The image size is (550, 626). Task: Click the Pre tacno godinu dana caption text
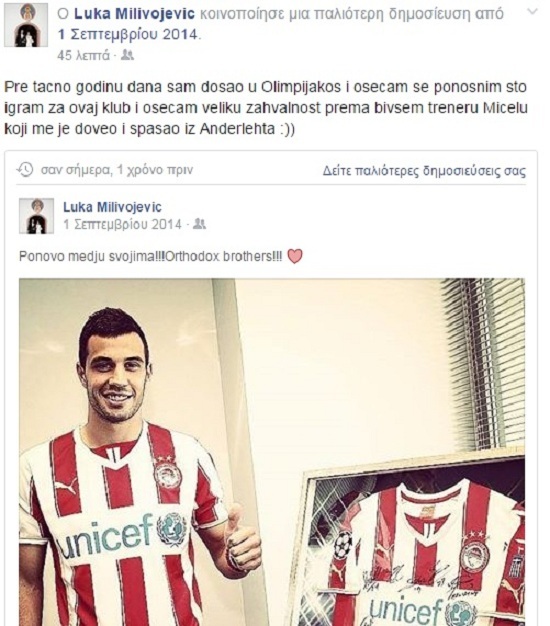(266, 108)
